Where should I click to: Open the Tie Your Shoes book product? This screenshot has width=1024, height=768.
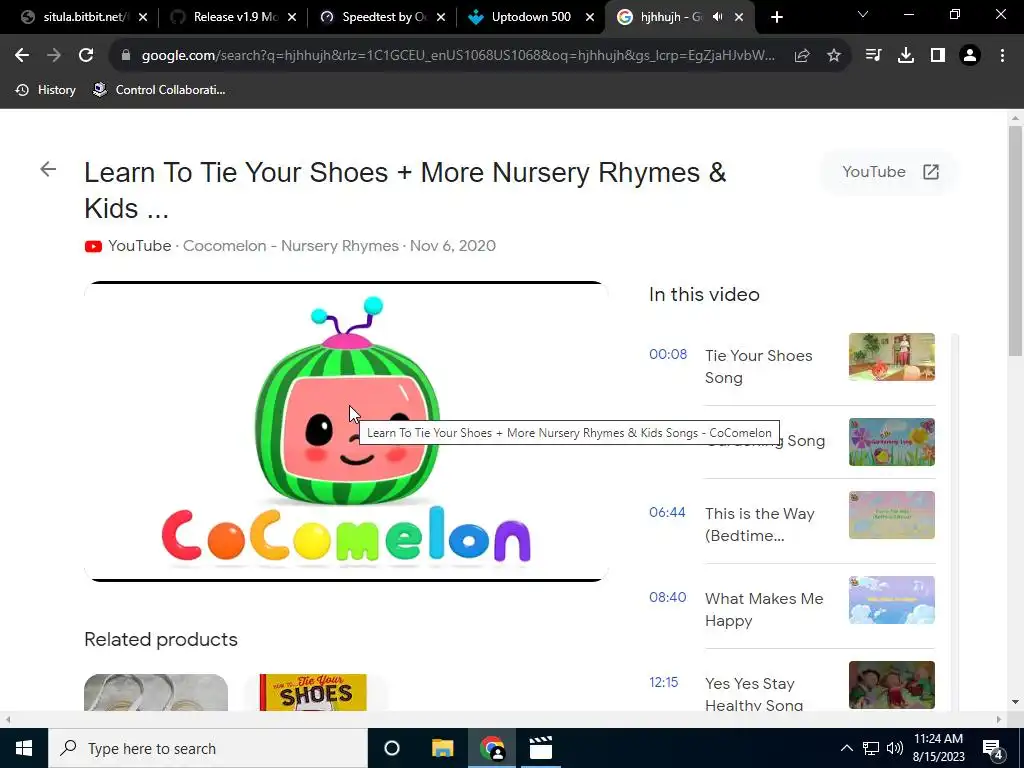[313, 692]
